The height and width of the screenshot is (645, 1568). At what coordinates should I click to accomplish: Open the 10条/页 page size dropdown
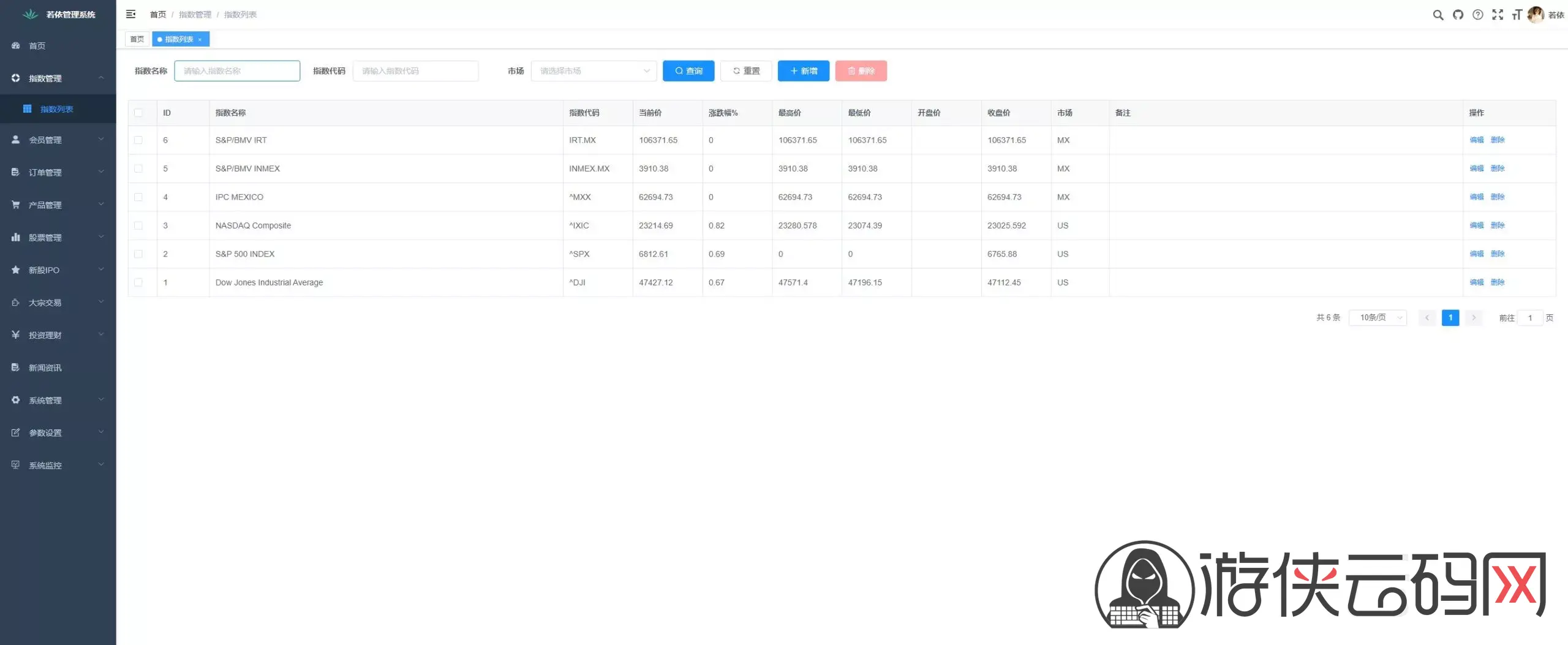click(1377, 317)
